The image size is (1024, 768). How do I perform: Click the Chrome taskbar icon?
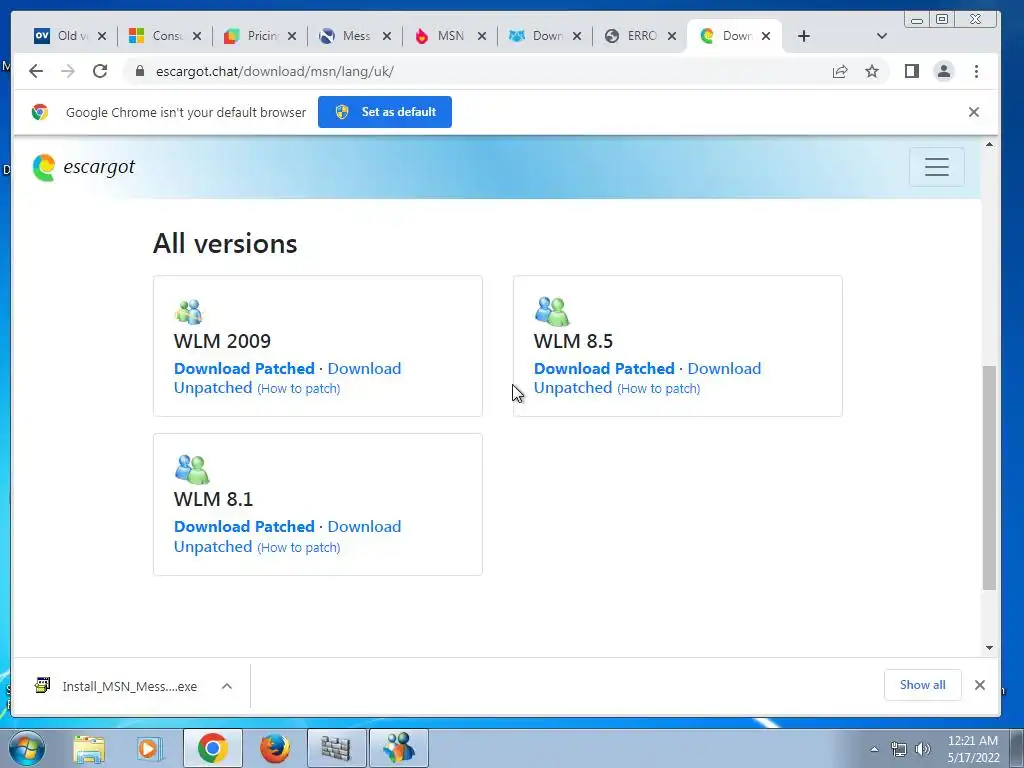(213, 748)
